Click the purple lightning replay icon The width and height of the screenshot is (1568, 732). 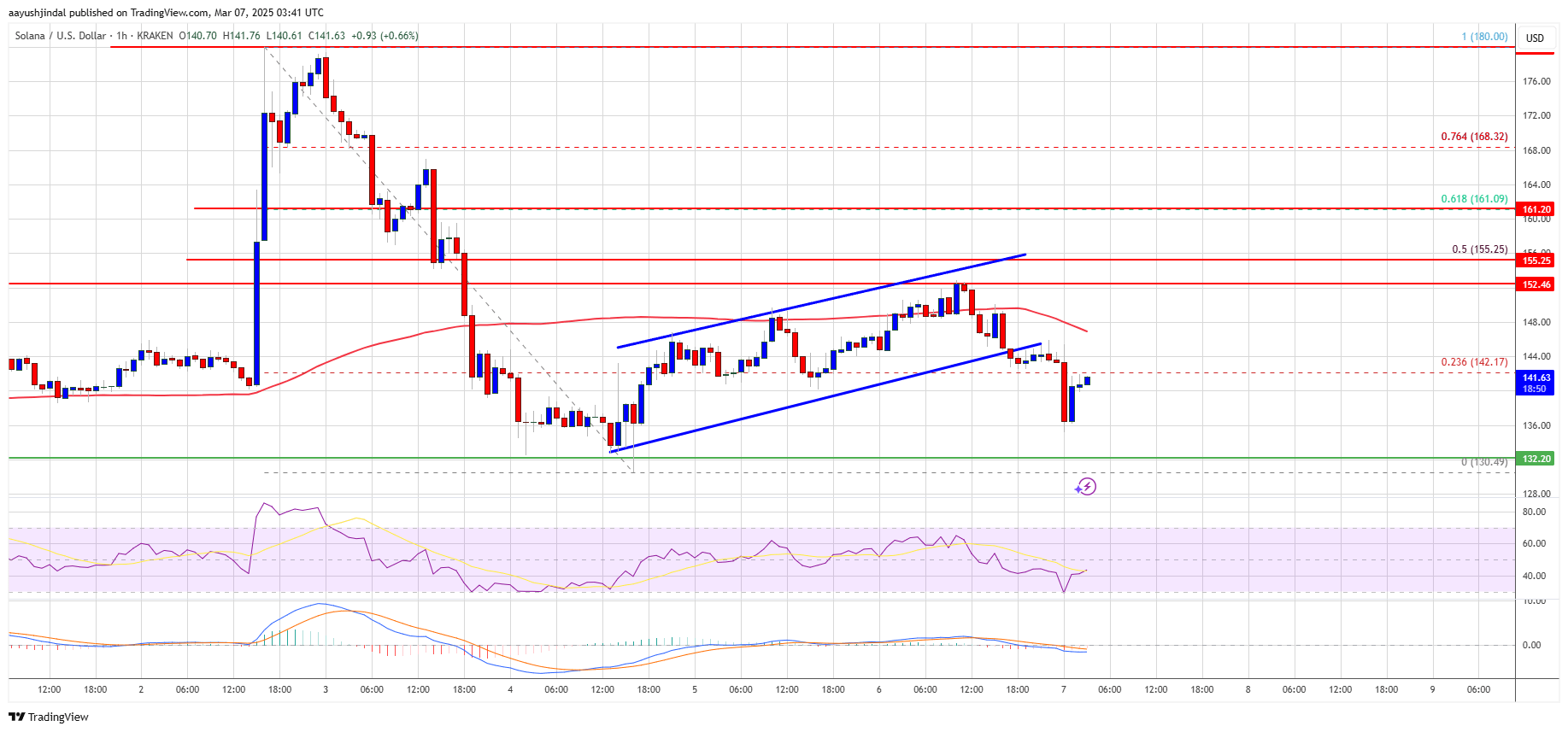pos(1086,487)
